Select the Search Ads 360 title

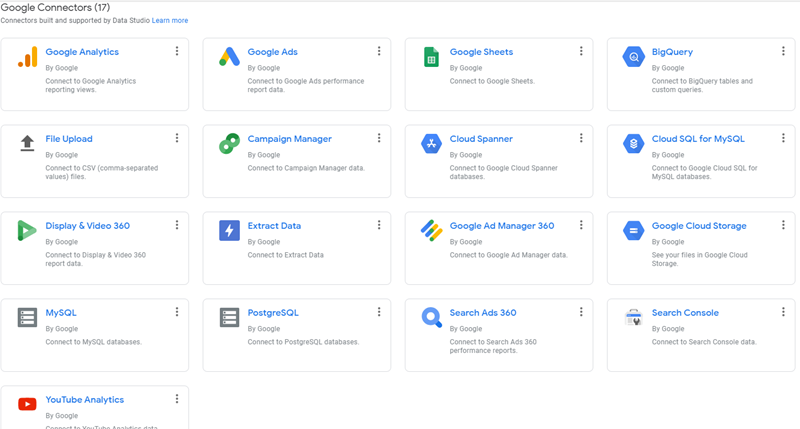click(483, 313)
